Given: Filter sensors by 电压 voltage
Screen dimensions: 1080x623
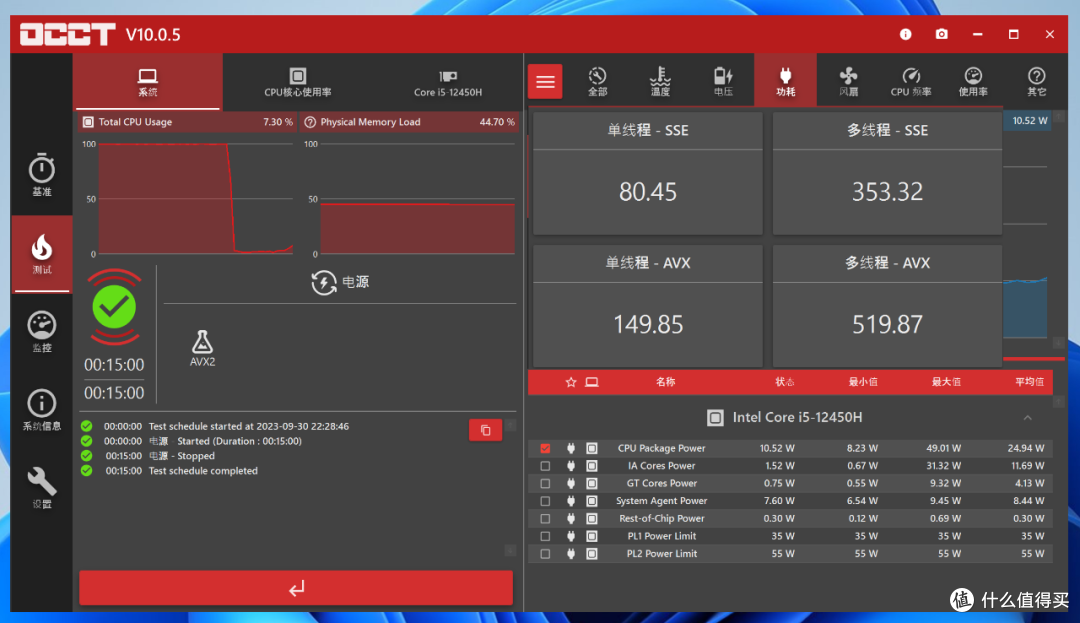Looking at the screenshot, I should (723, 81).
